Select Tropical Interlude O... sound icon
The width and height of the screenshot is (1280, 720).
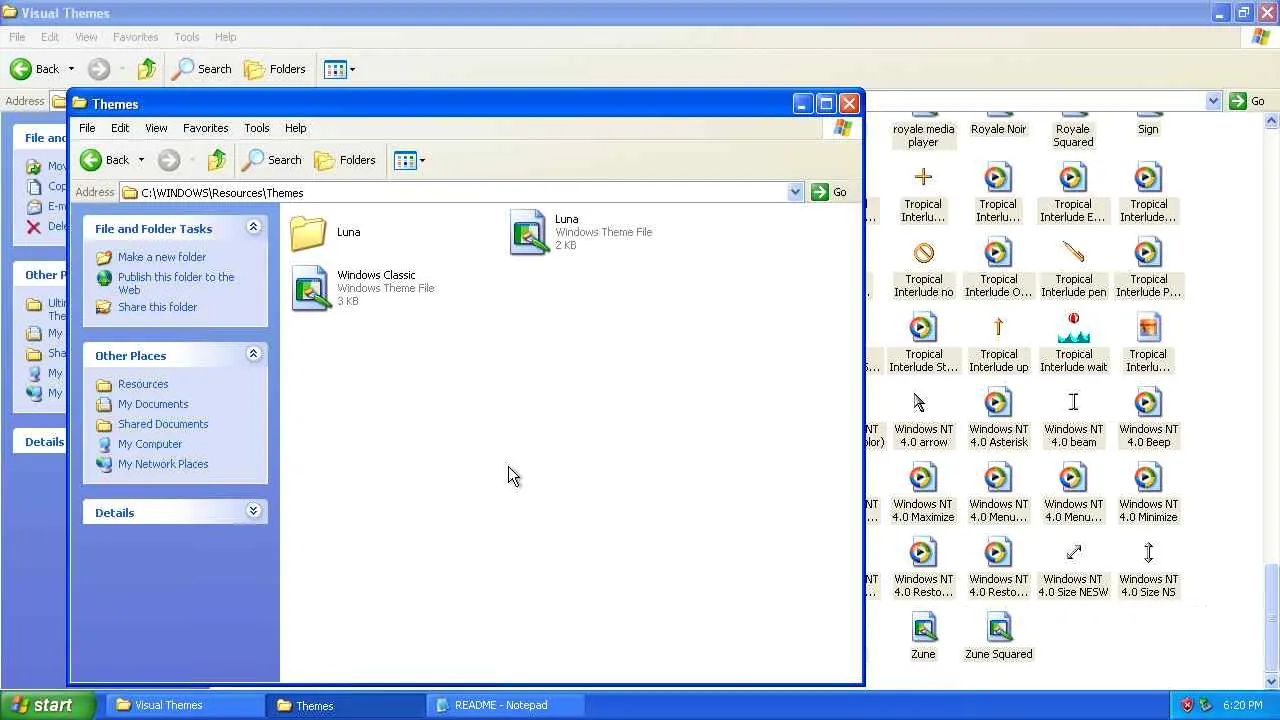tap(998, 253)
